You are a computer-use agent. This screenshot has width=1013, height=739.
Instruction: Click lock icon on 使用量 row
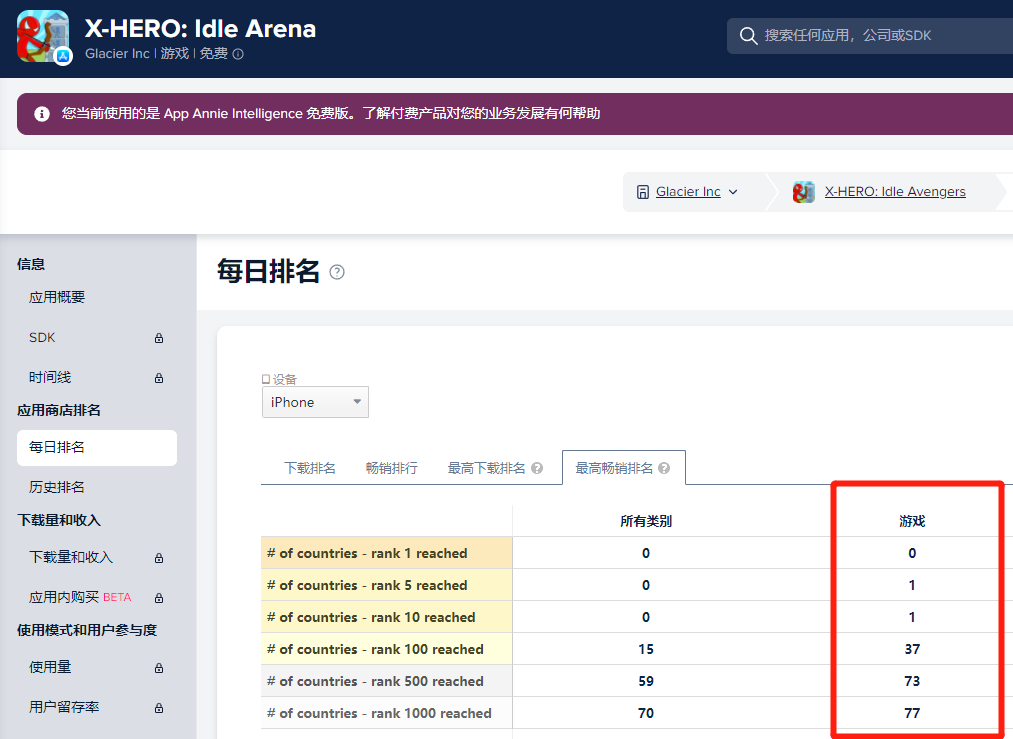click(x=159, y=668)
